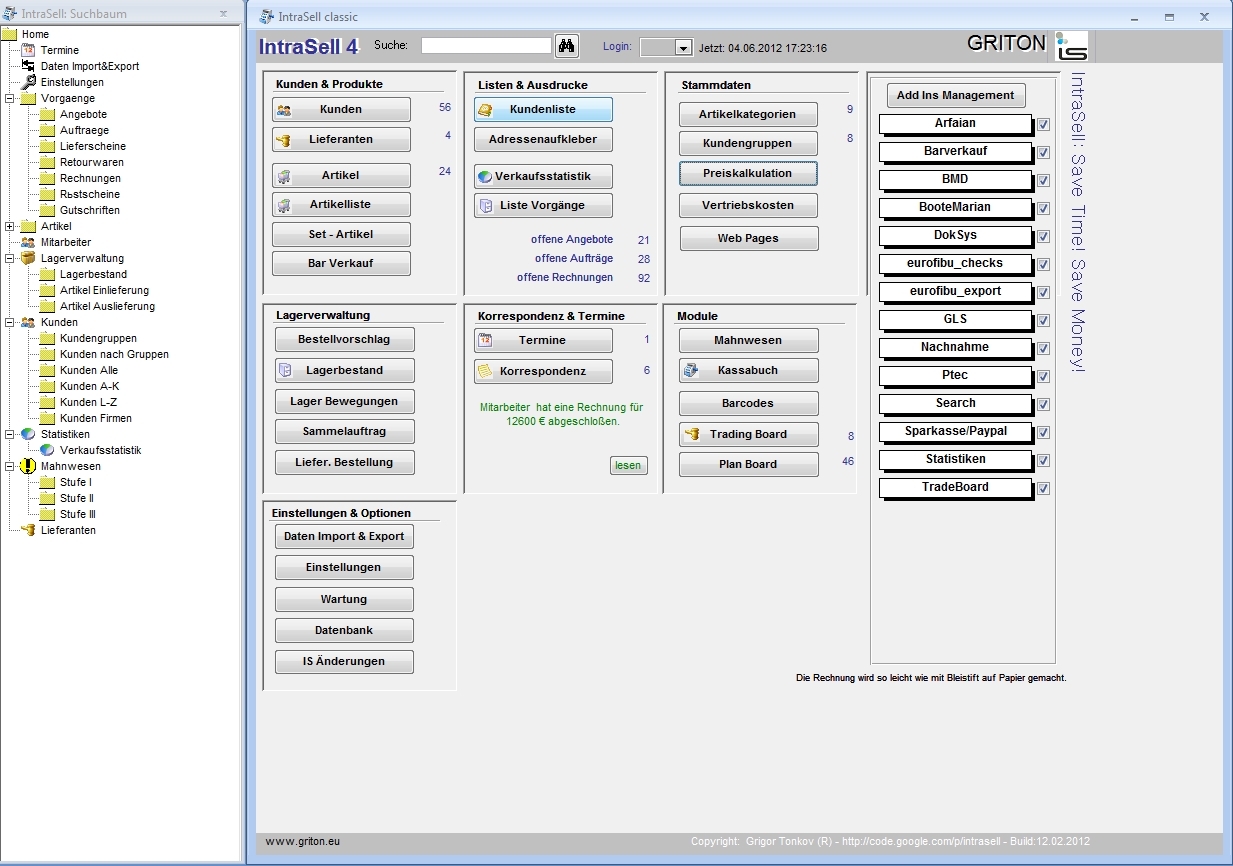Click the Lagerbestand folder icon in tree

(x=47, y=274)
